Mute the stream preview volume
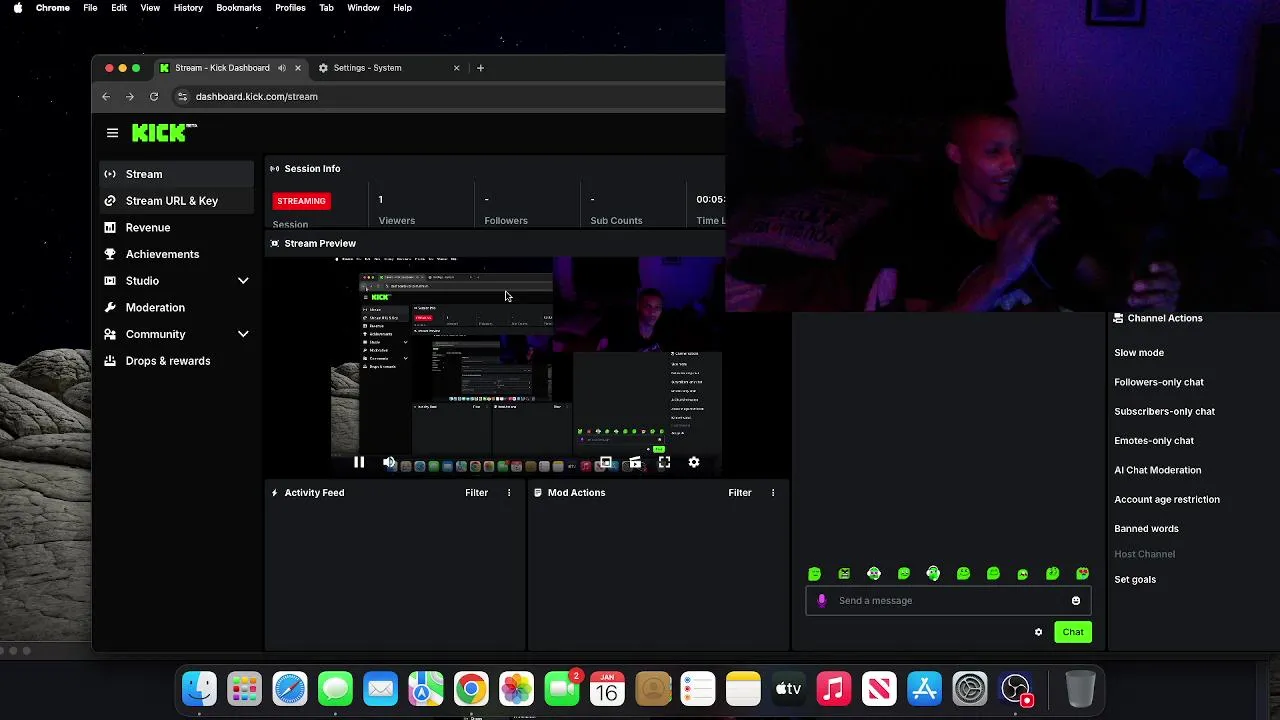Viewport: 1280px width, 720px height. click(x=389, y=462)
